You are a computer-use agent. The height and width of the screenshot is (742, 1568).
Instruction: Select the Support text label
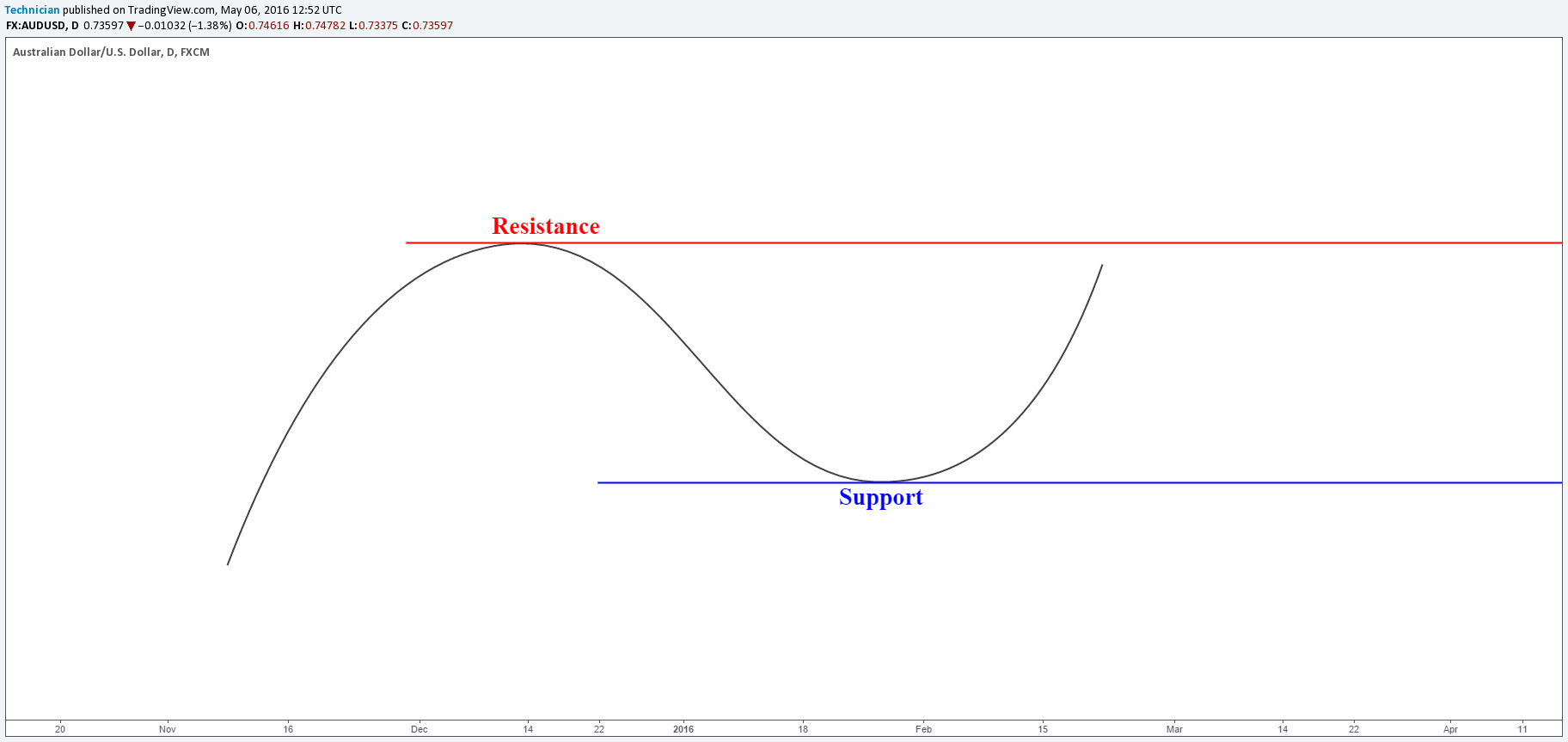[x=881, y=498]
